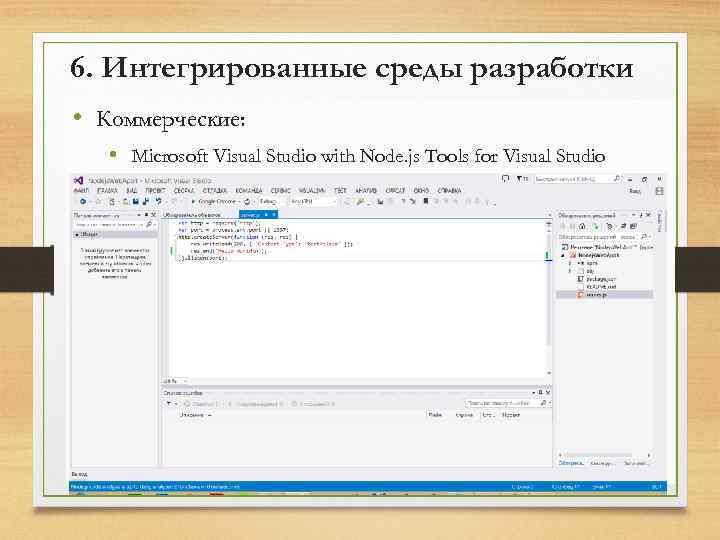Open the СБОРКА menu
The height and width of the screenshot is (540, 720).
(184, 191)
